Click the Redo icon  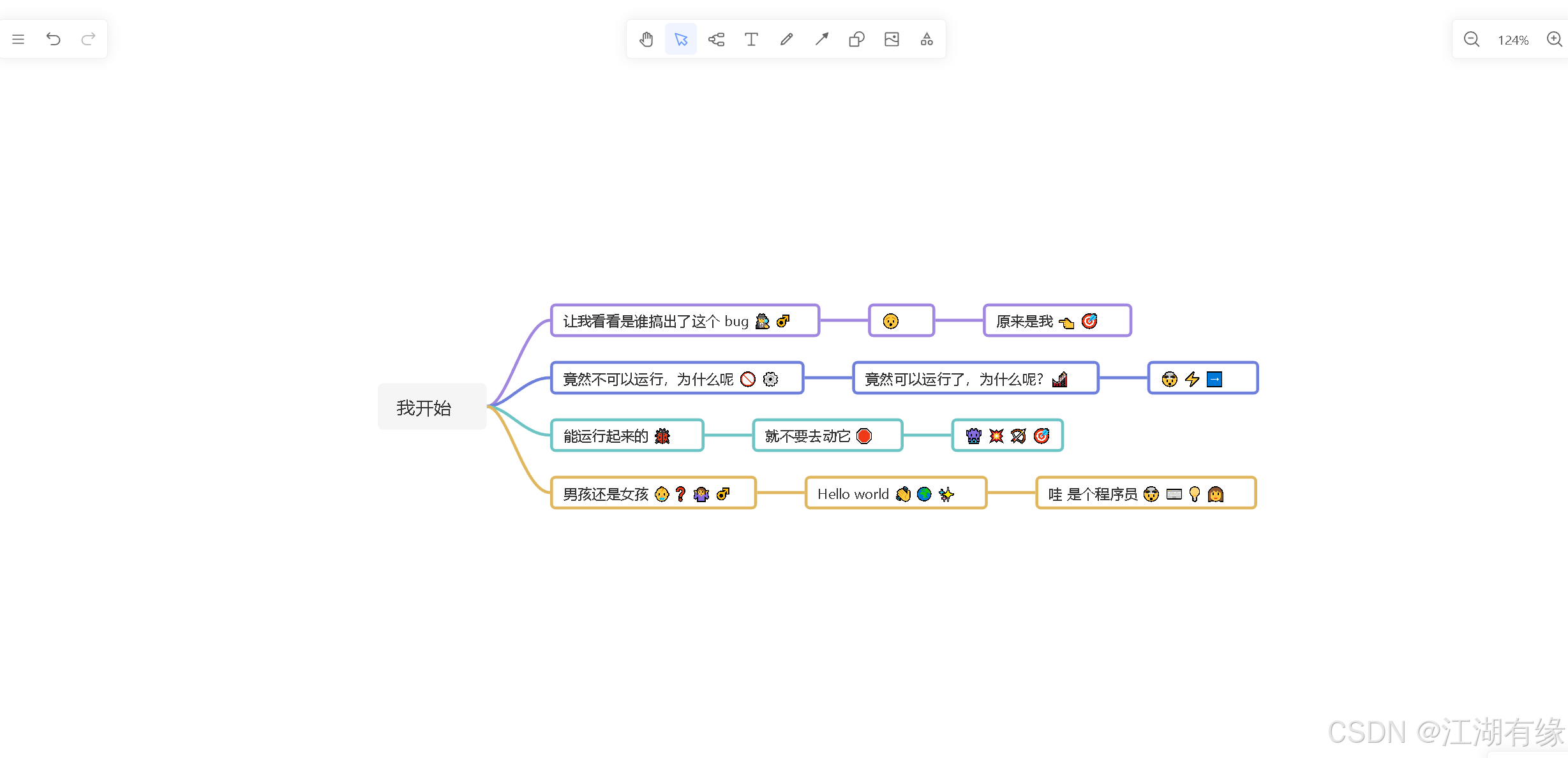tap(88, 39)
